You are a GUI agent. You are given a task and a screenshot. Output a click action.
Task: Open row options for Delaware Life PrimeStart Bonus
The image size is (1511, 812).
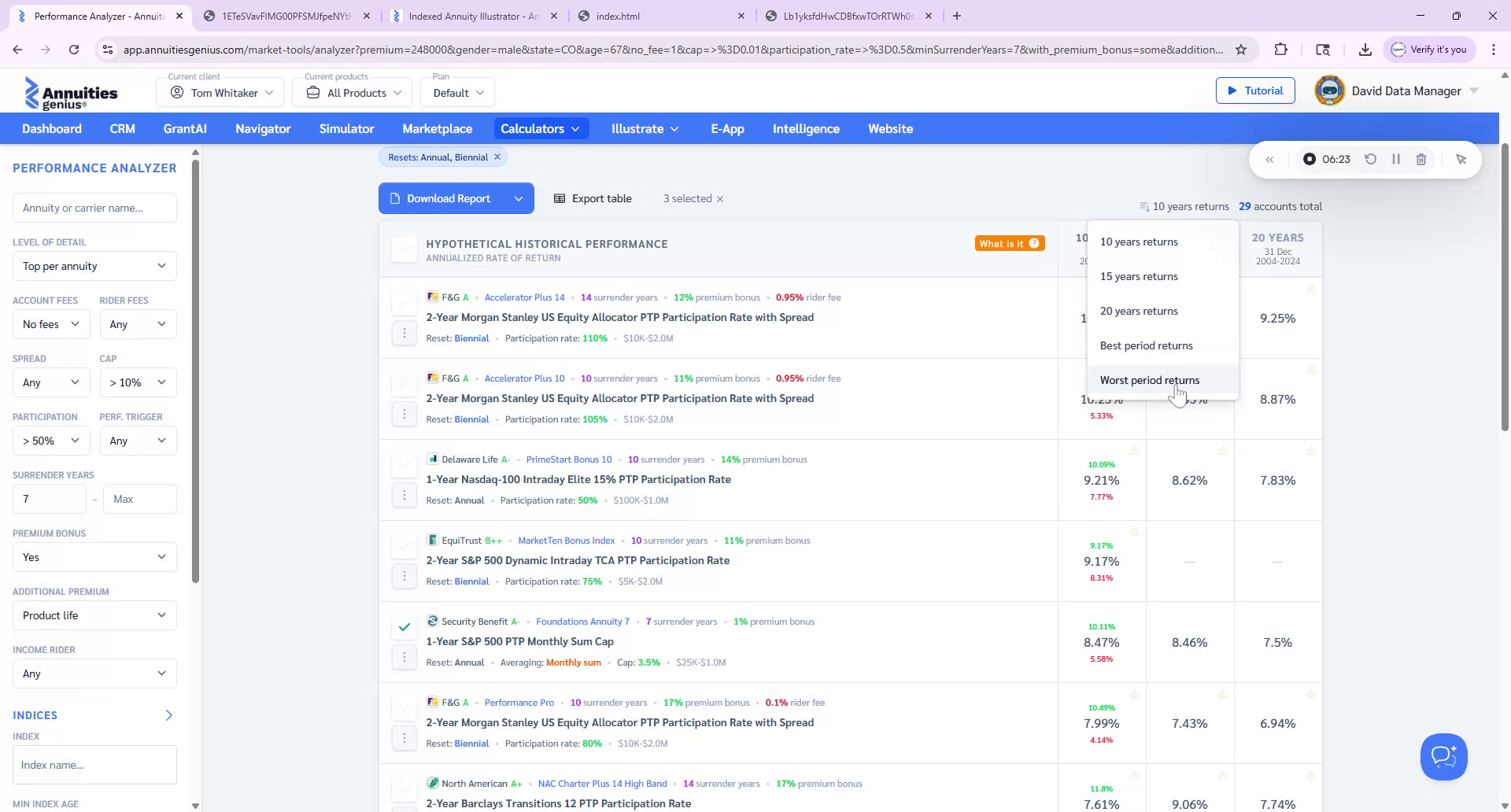pyautogui.click(x=405, y=494)
